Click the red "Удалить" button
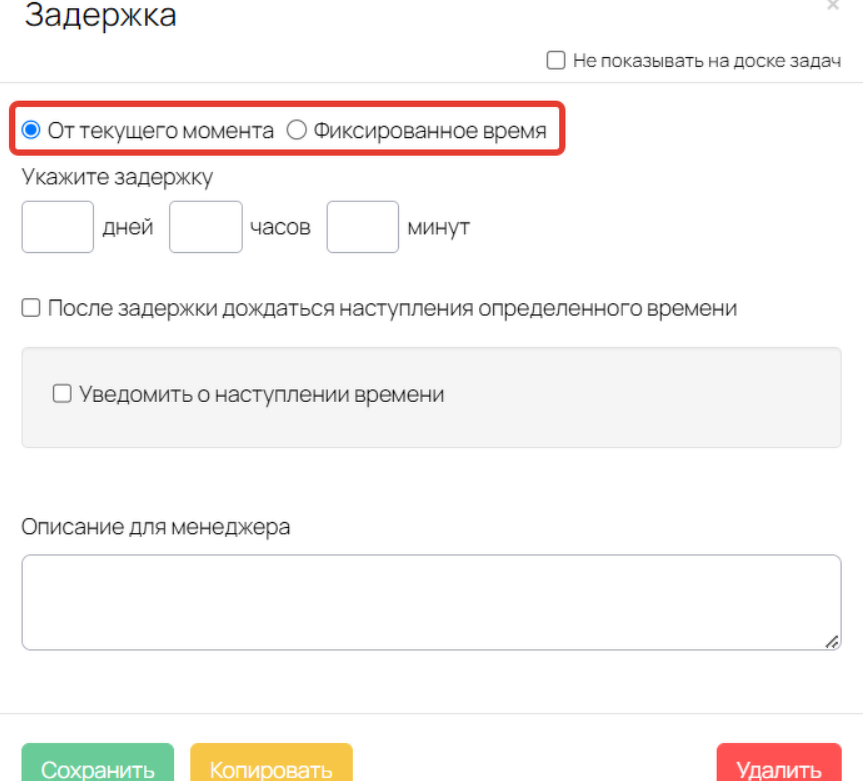The image size is (863, 781). click(x=779, y=763)
